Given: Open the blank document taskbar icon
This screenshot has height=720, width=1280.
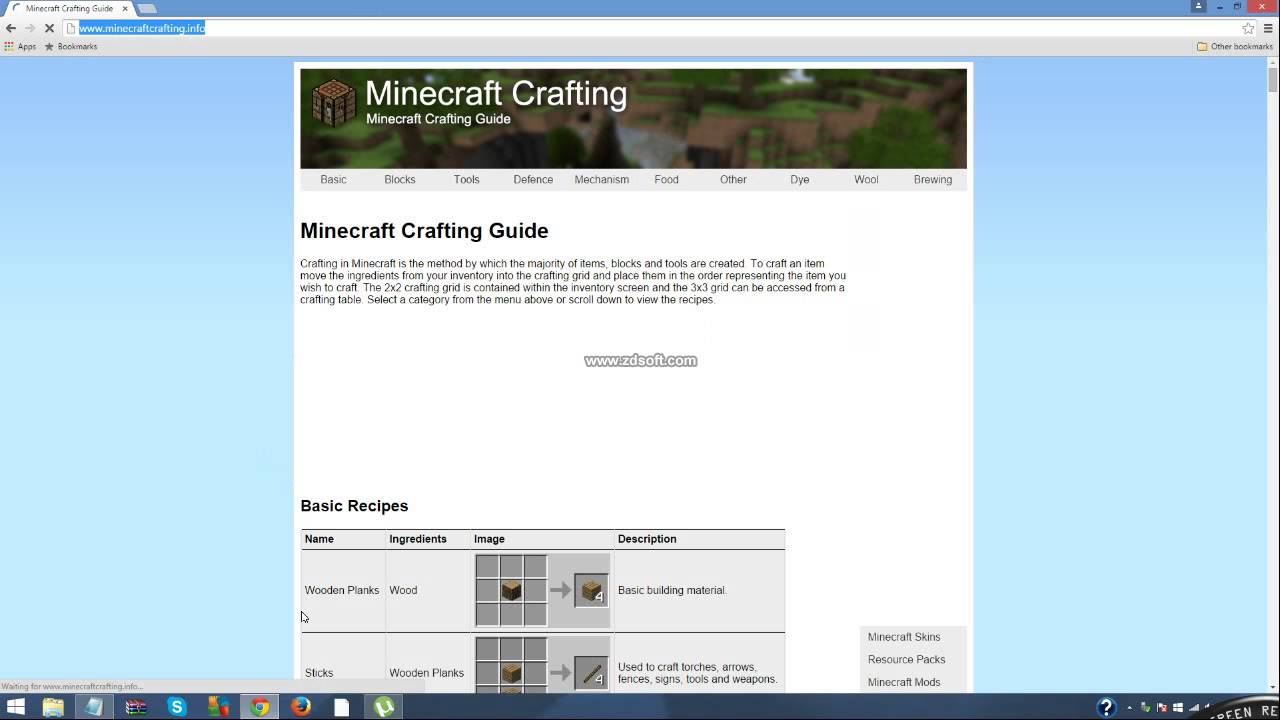Looking at the screenshot, I should pos(342,707).
